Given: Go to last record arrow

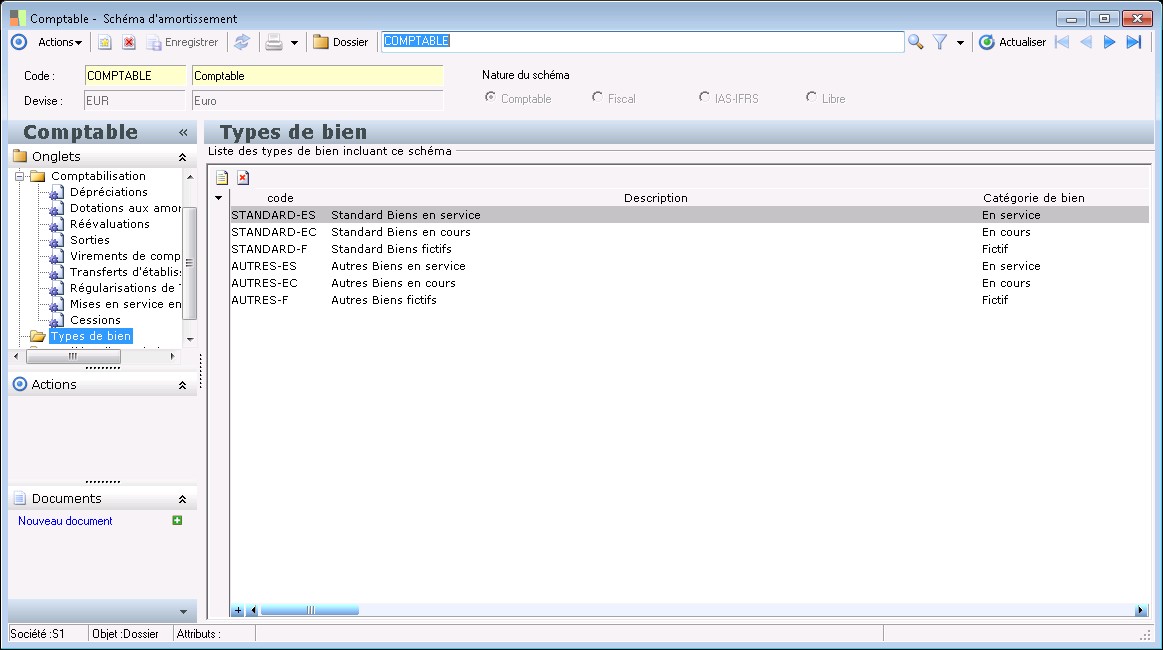Looking at the screenshot, I should pyautogui.click(x=1133, y=42).
